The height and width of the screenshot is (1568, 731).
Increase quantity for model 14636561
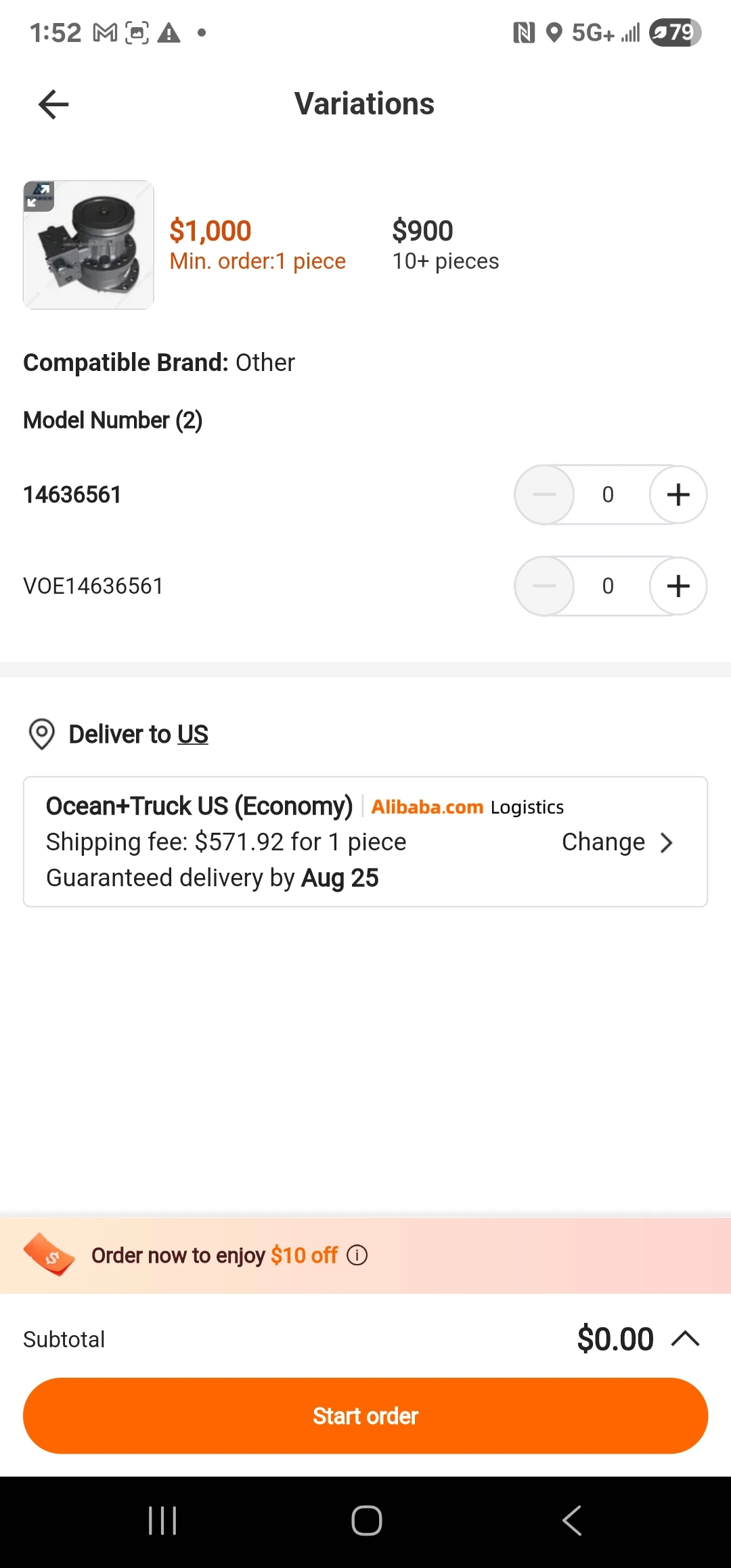(678, 495)
